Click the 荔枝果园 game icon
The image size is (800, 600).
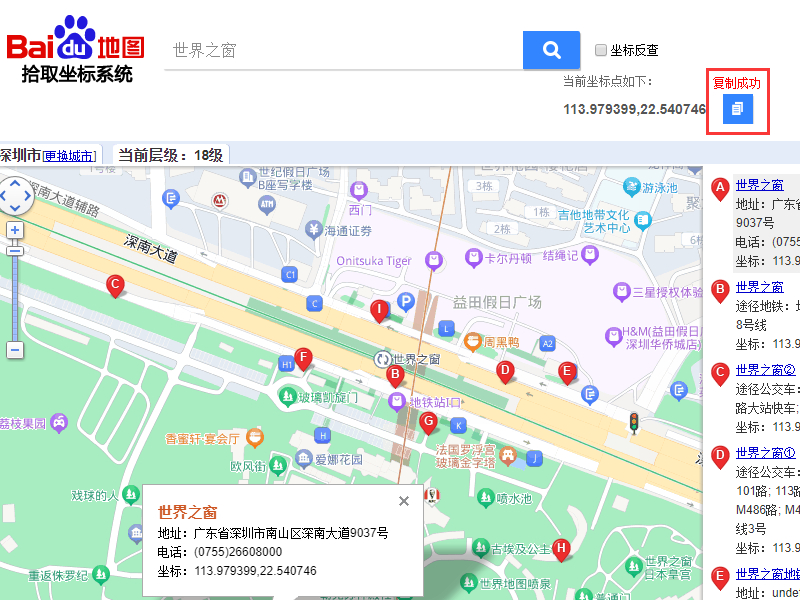(x=60, y=422)
